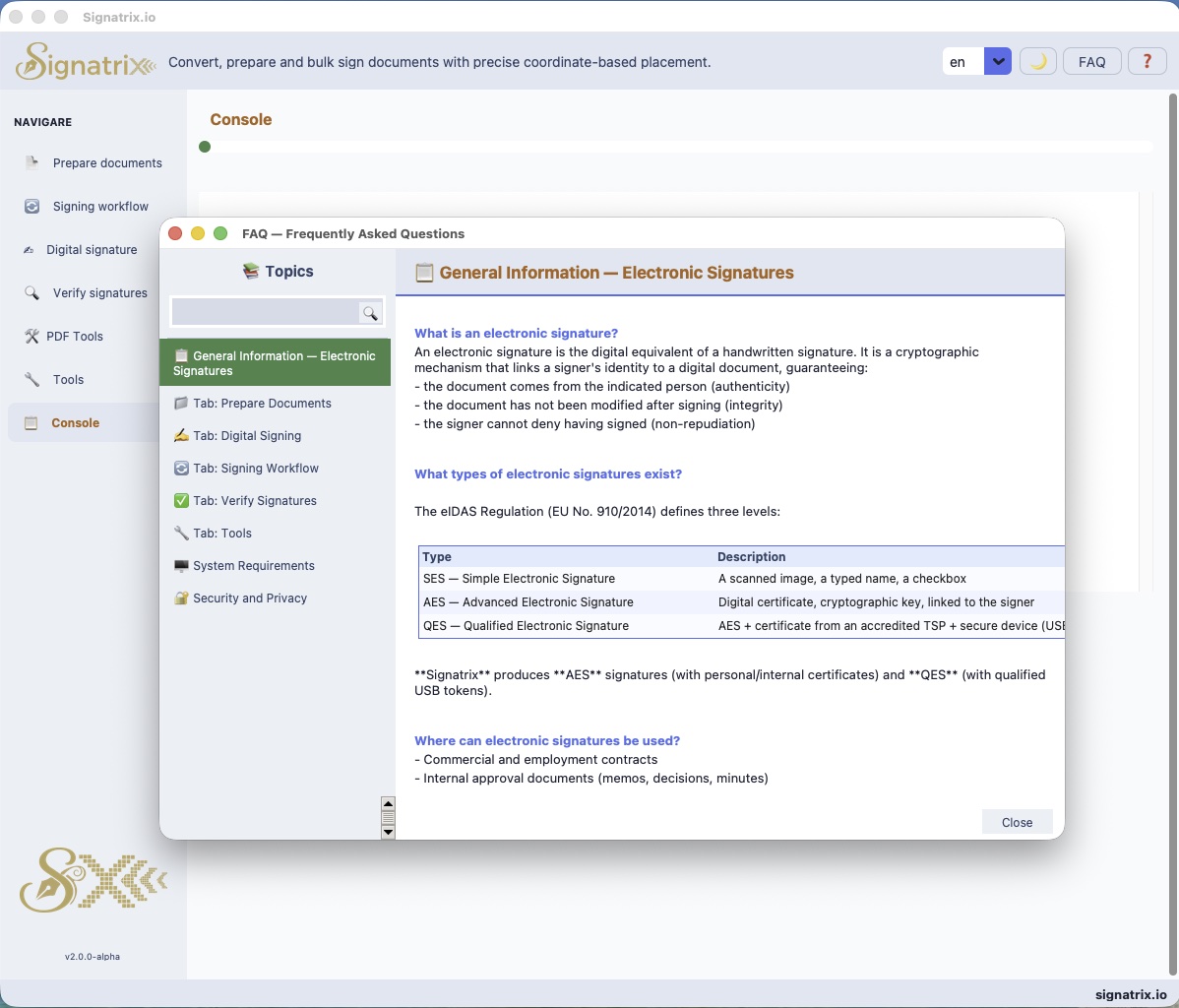Open the Security and Privacy topic

coord(250,598)
